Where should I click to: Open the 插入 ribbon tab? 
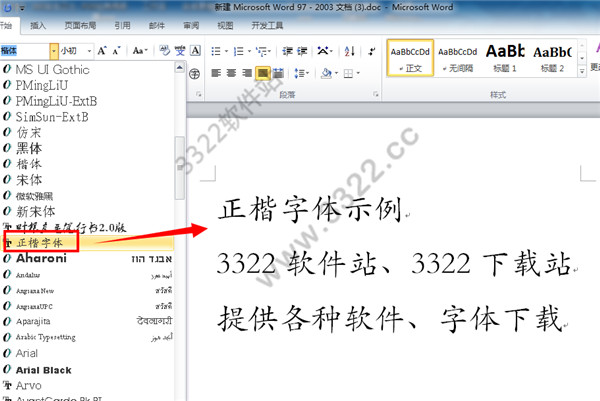tap(38, 26)
